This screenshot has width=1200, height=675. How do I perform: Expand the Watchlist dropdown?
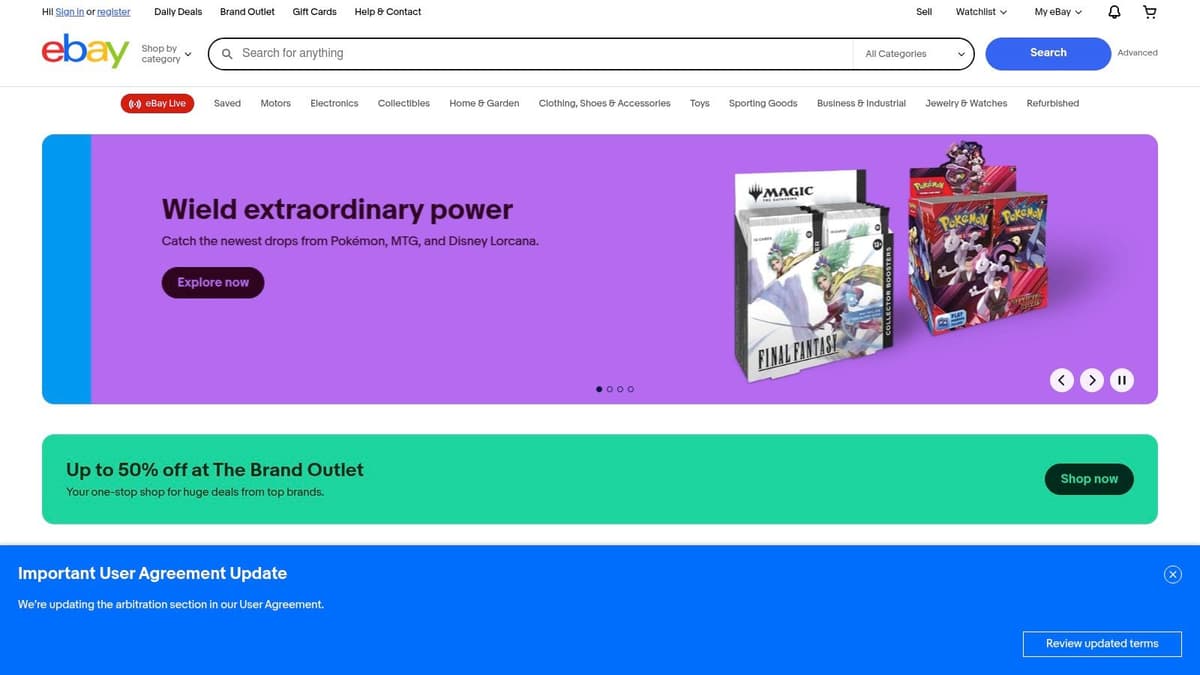point(981,12)
